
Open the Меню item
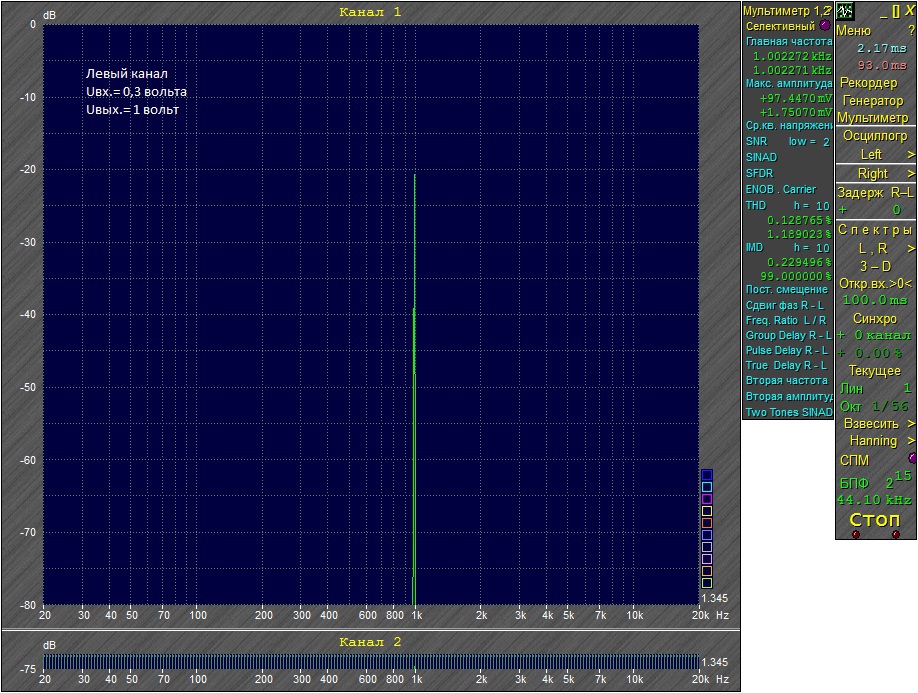[x=853, y=31]
